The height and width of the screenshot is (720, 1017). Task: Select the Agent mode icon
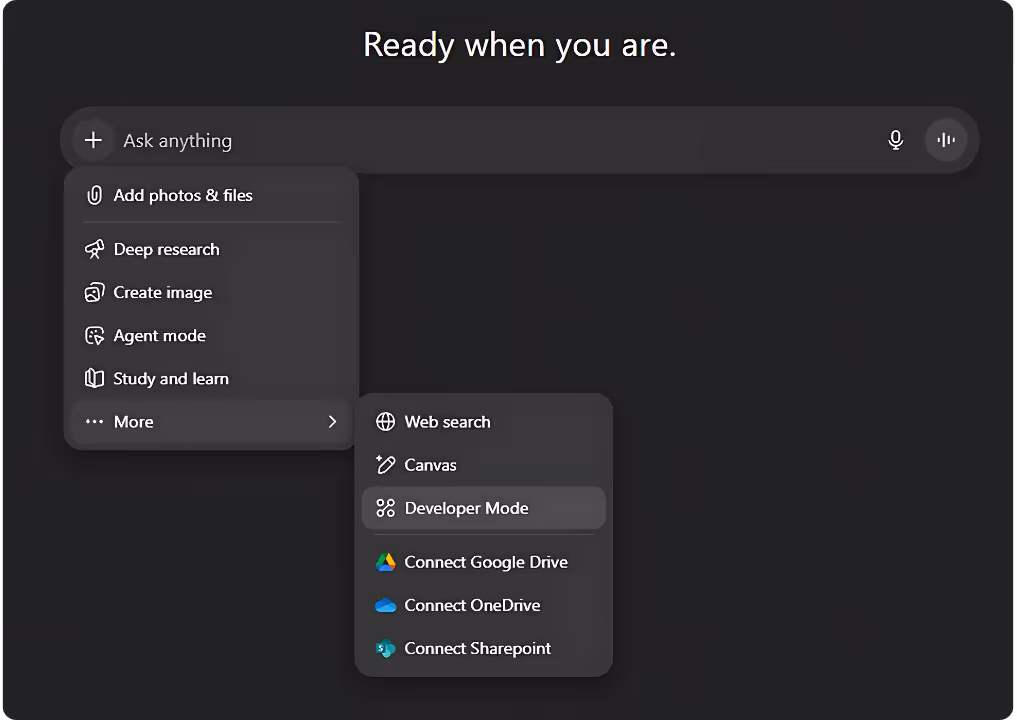(93, 335)
